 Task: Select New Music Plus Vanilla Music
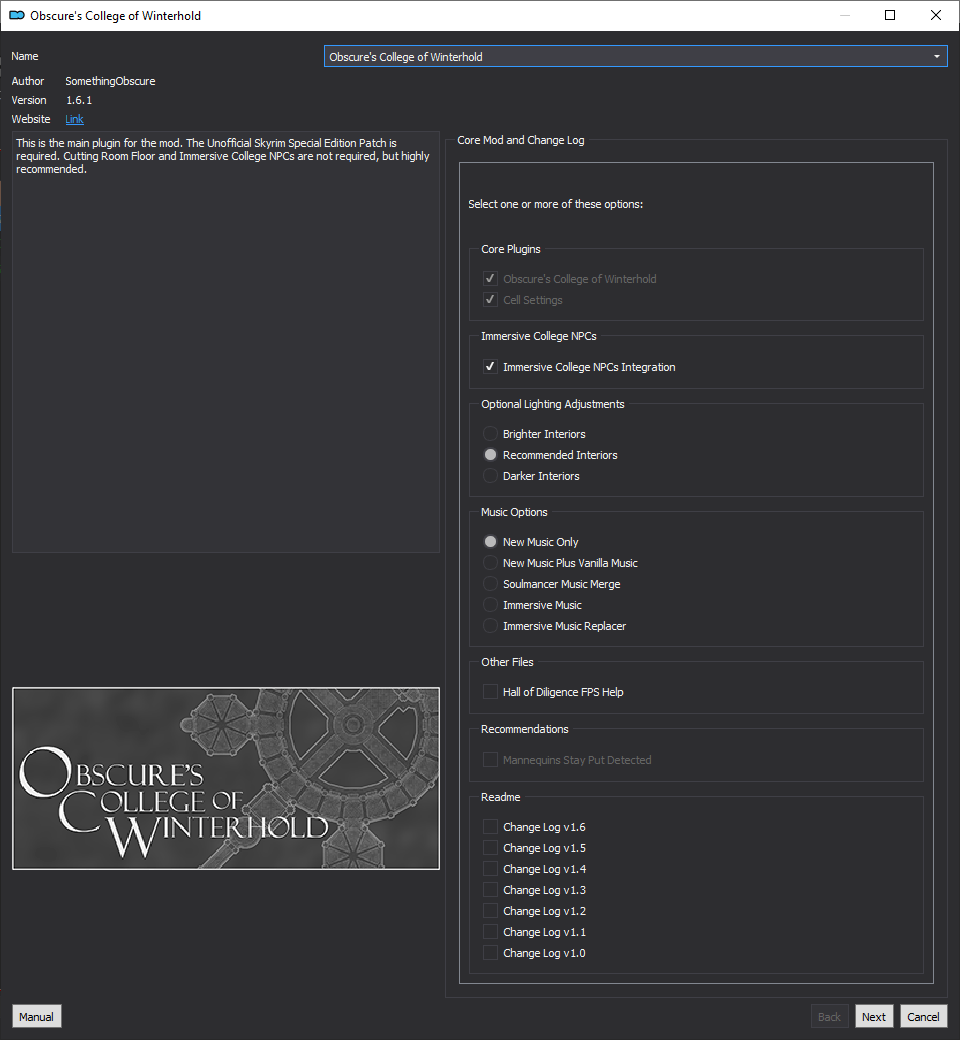490,562
